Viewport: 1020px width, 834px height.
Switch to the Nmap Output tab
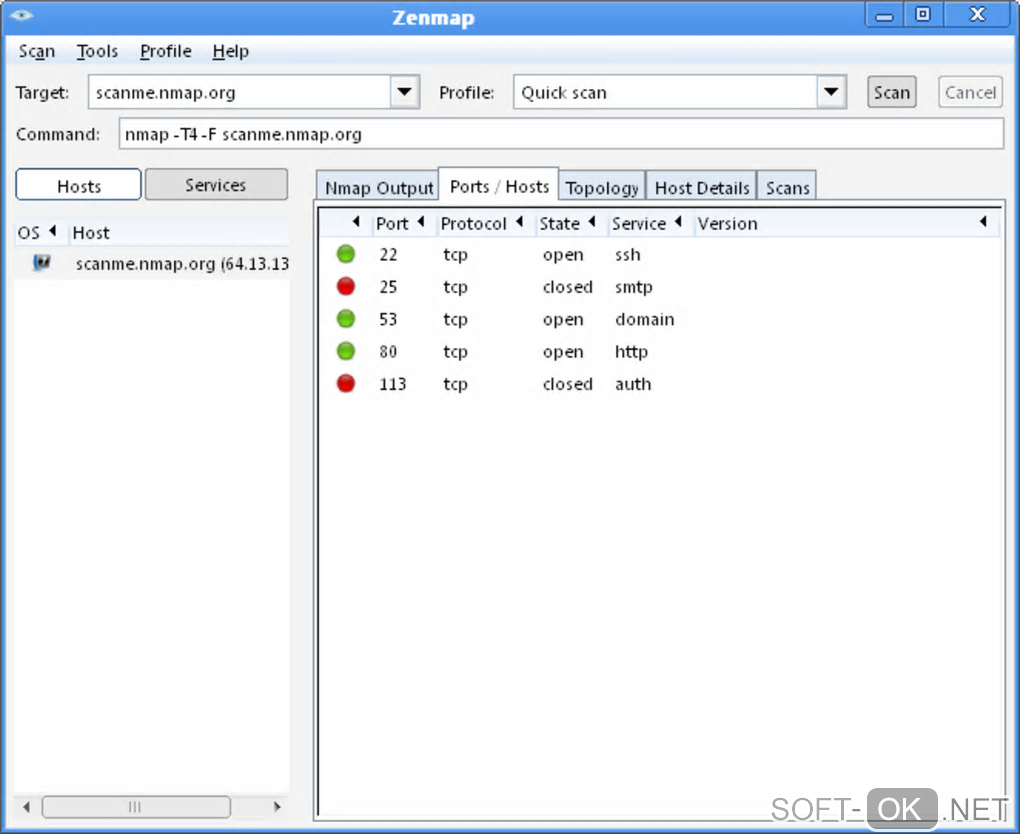click(x=378, y=187)
